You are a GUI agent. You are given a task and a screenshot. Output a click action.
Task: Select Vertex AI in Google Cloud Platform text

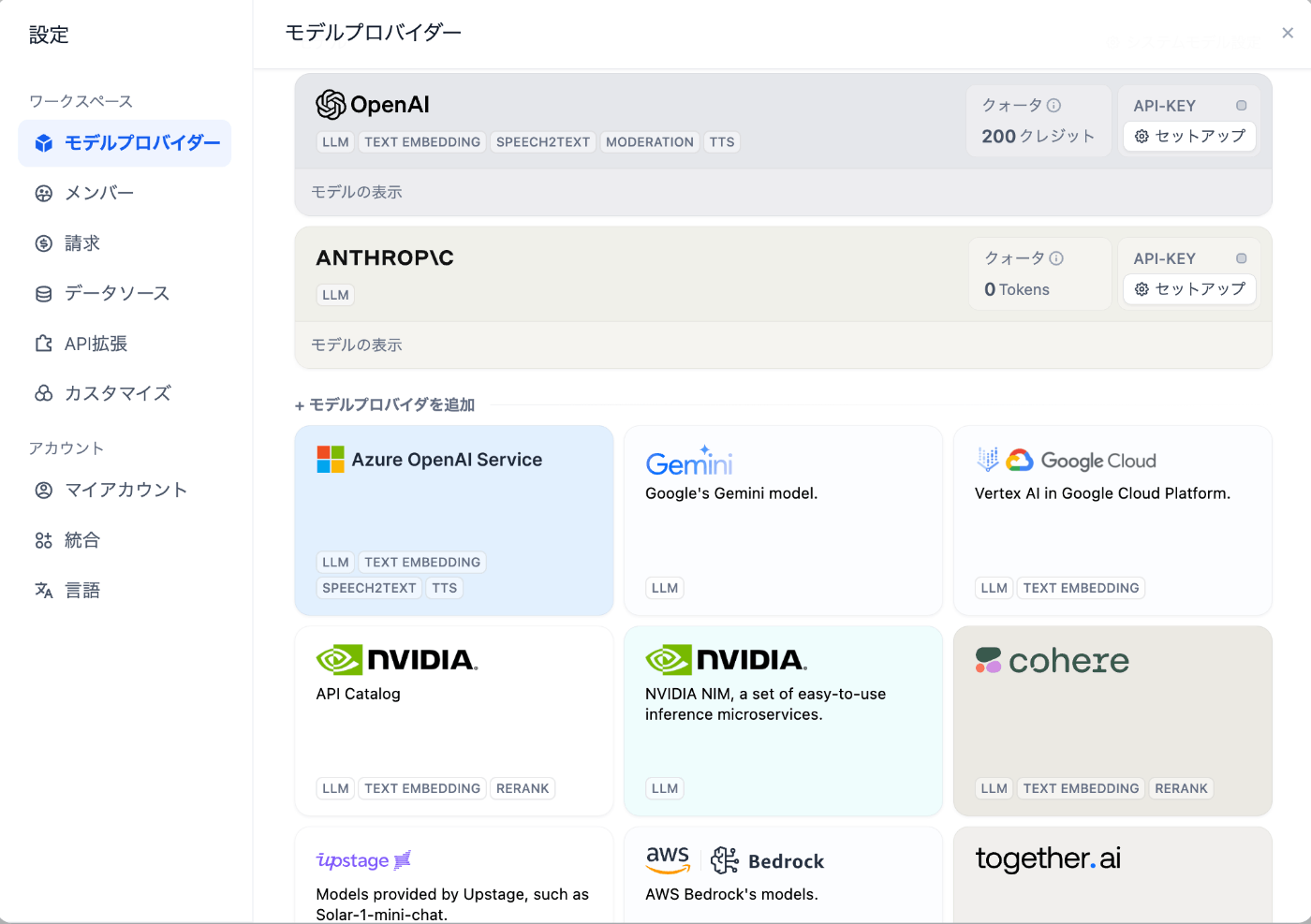point(1102,493)
